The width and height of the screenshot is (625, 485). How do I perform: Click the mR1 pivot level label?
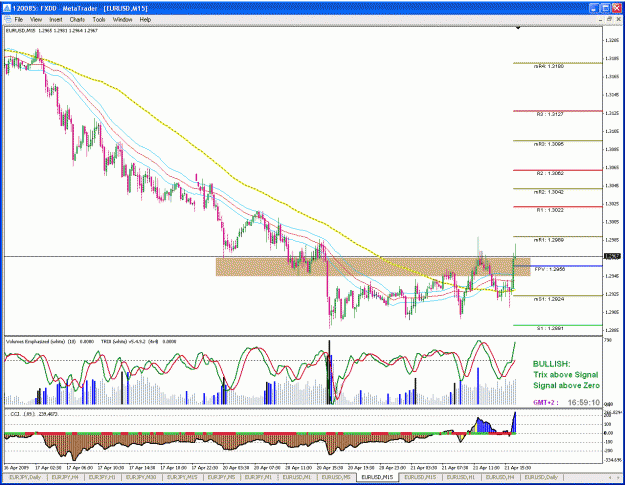click(x=549, y=240)
